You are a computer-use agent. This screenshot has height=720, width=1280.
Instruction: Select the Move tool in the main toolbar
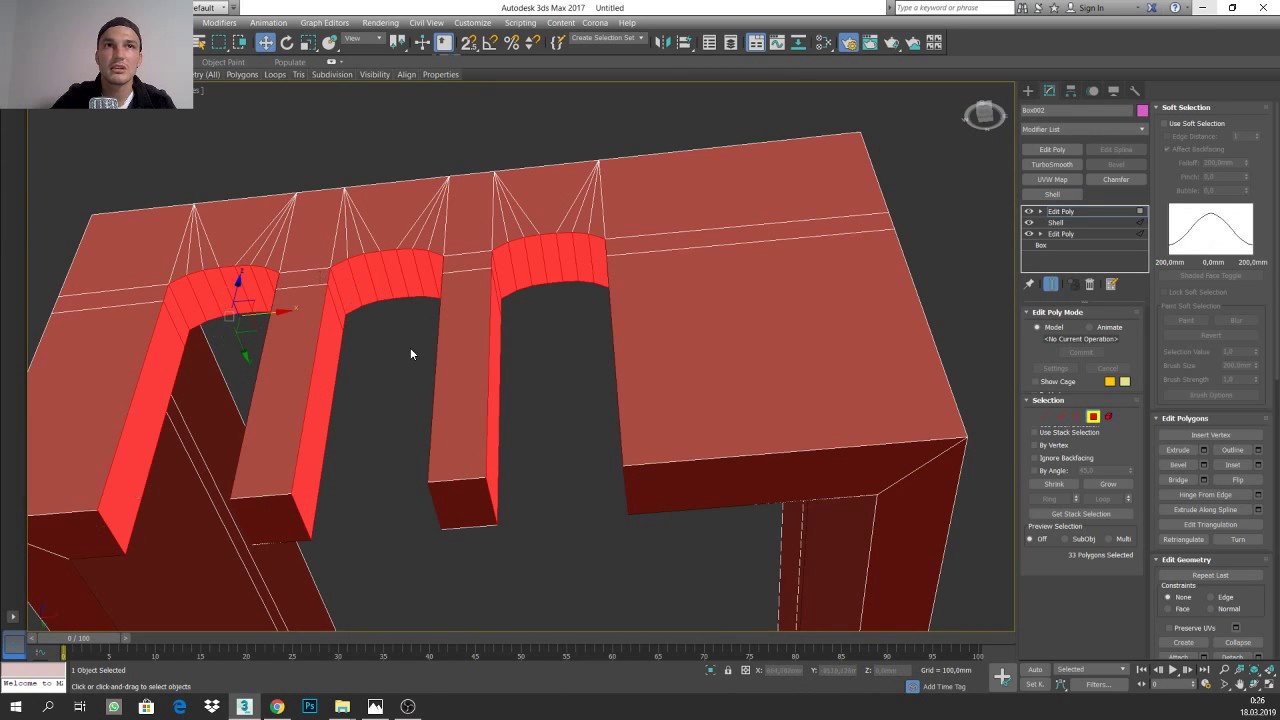[x=265, y=42]
